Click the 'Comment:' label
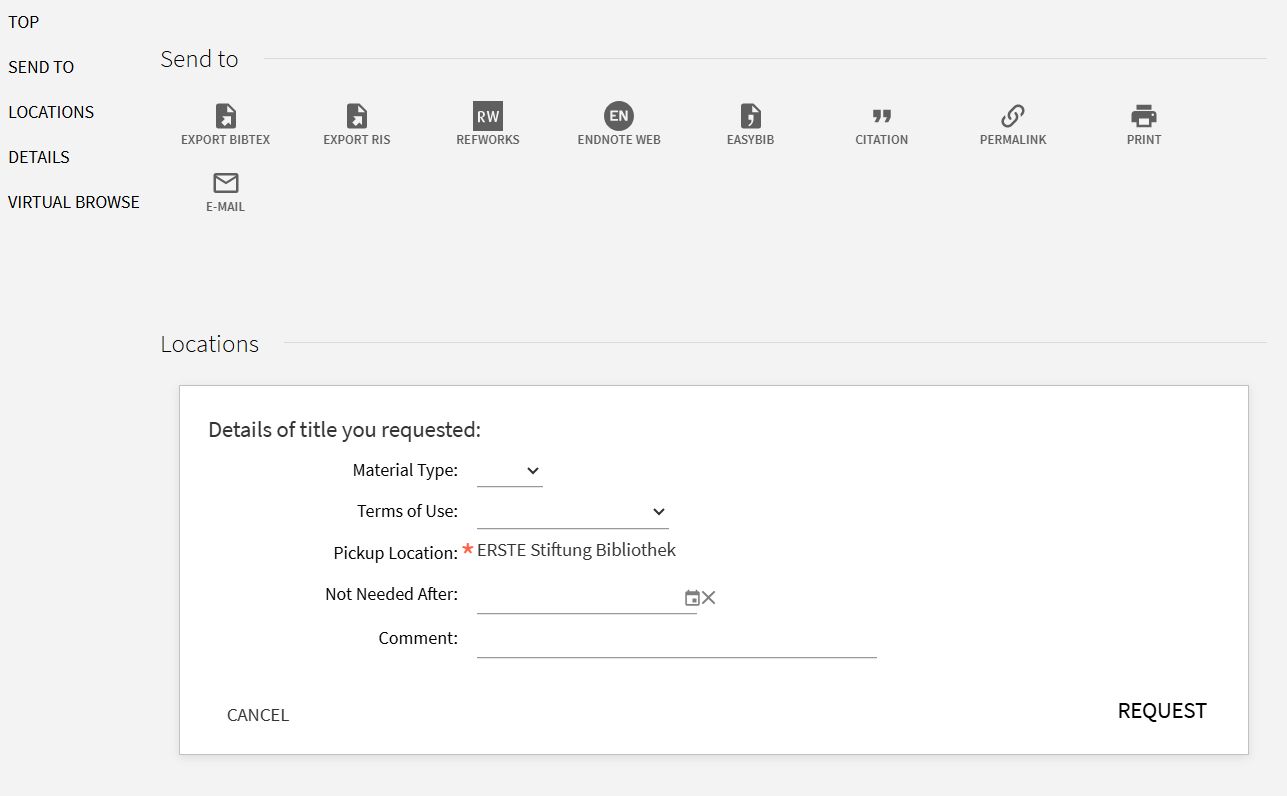The height and width of the screenshot is (796, 1287). click(x=418, y=638)
